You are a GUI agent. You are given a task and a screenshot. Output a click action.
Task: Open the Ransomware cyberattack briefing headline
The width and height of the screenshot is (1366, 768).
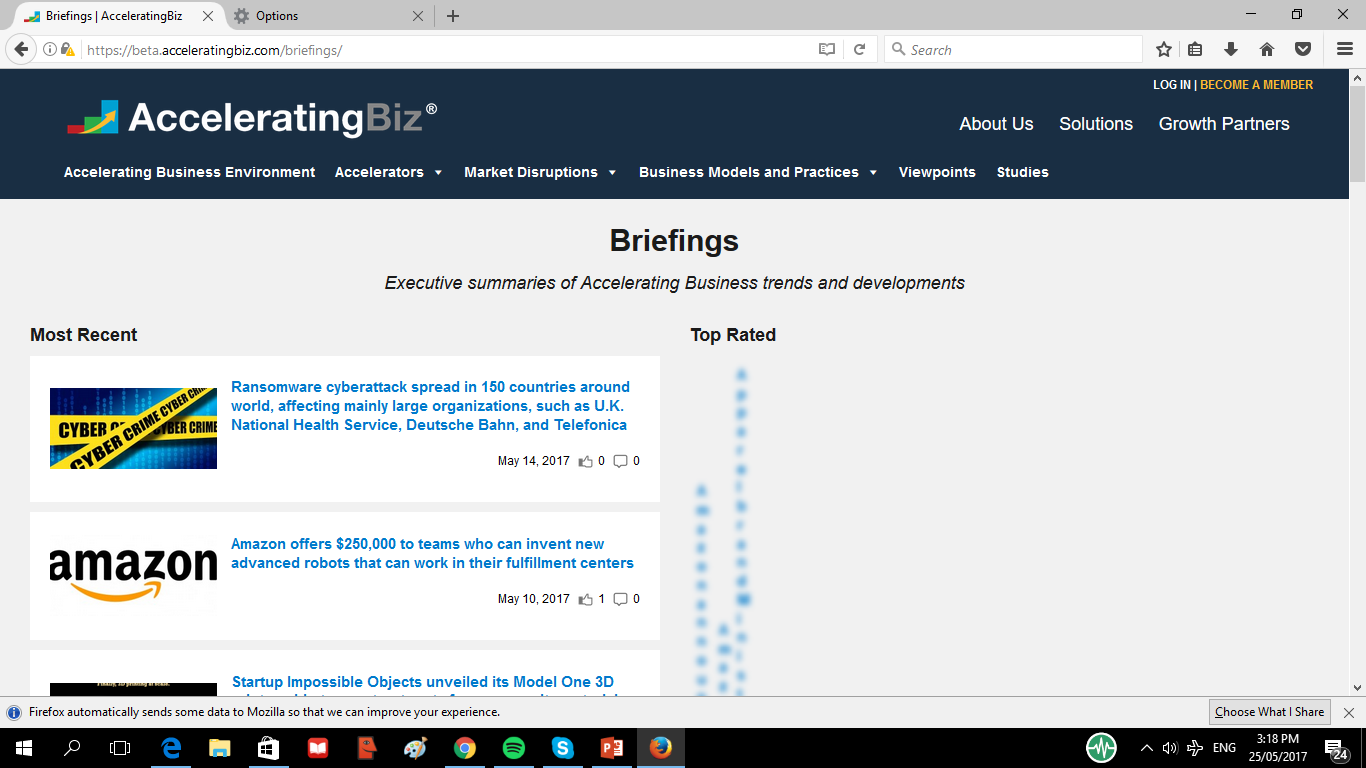430,406
